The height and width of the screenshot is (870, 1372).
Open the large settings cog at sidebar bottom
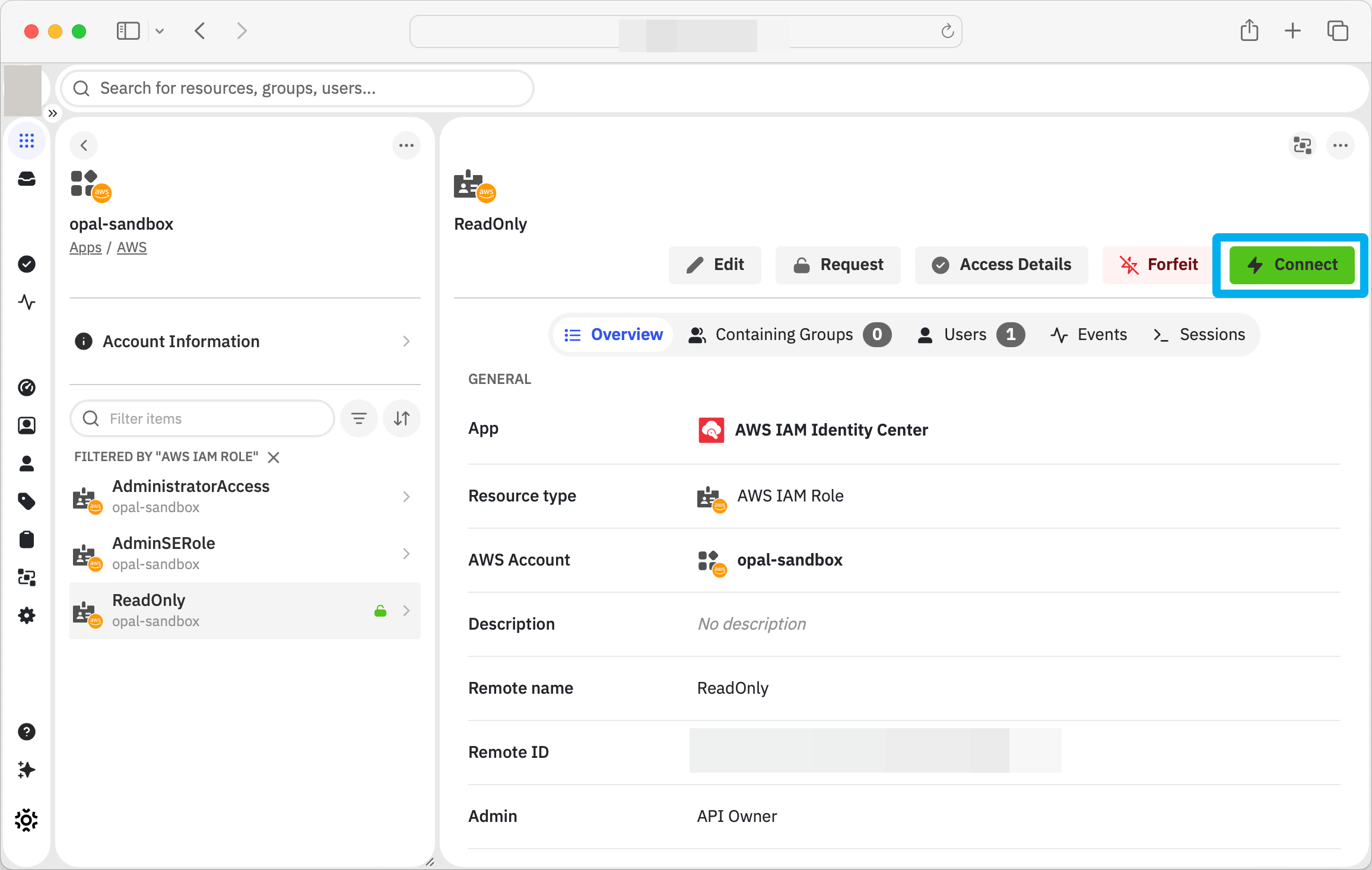click(x=27, y=820)
